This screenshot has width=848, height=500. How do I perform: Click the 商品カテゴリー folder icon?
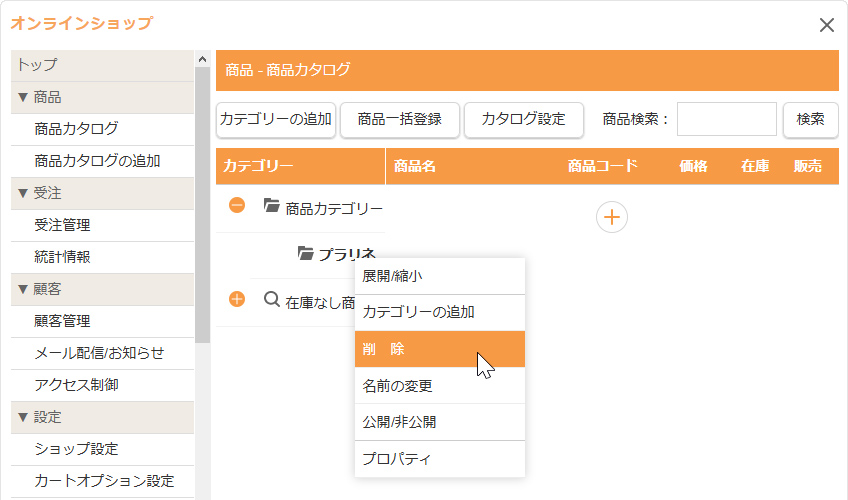point(271,207)
